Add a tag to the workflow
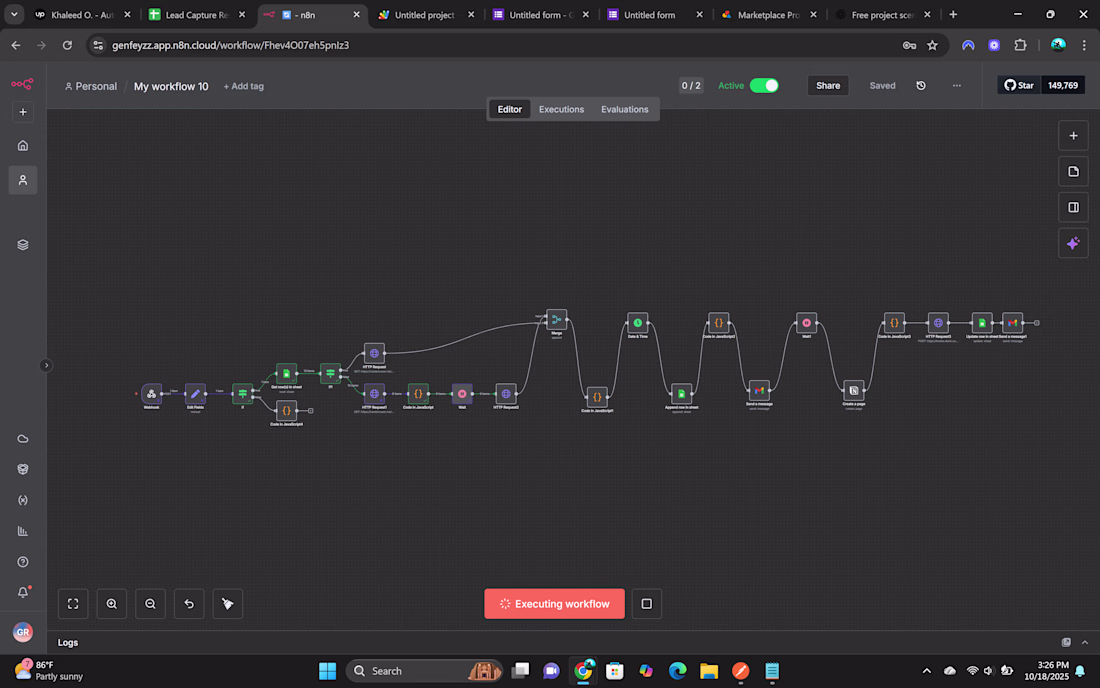The width and height of the screenshot is (1100, 688). (x=243, y=86)
